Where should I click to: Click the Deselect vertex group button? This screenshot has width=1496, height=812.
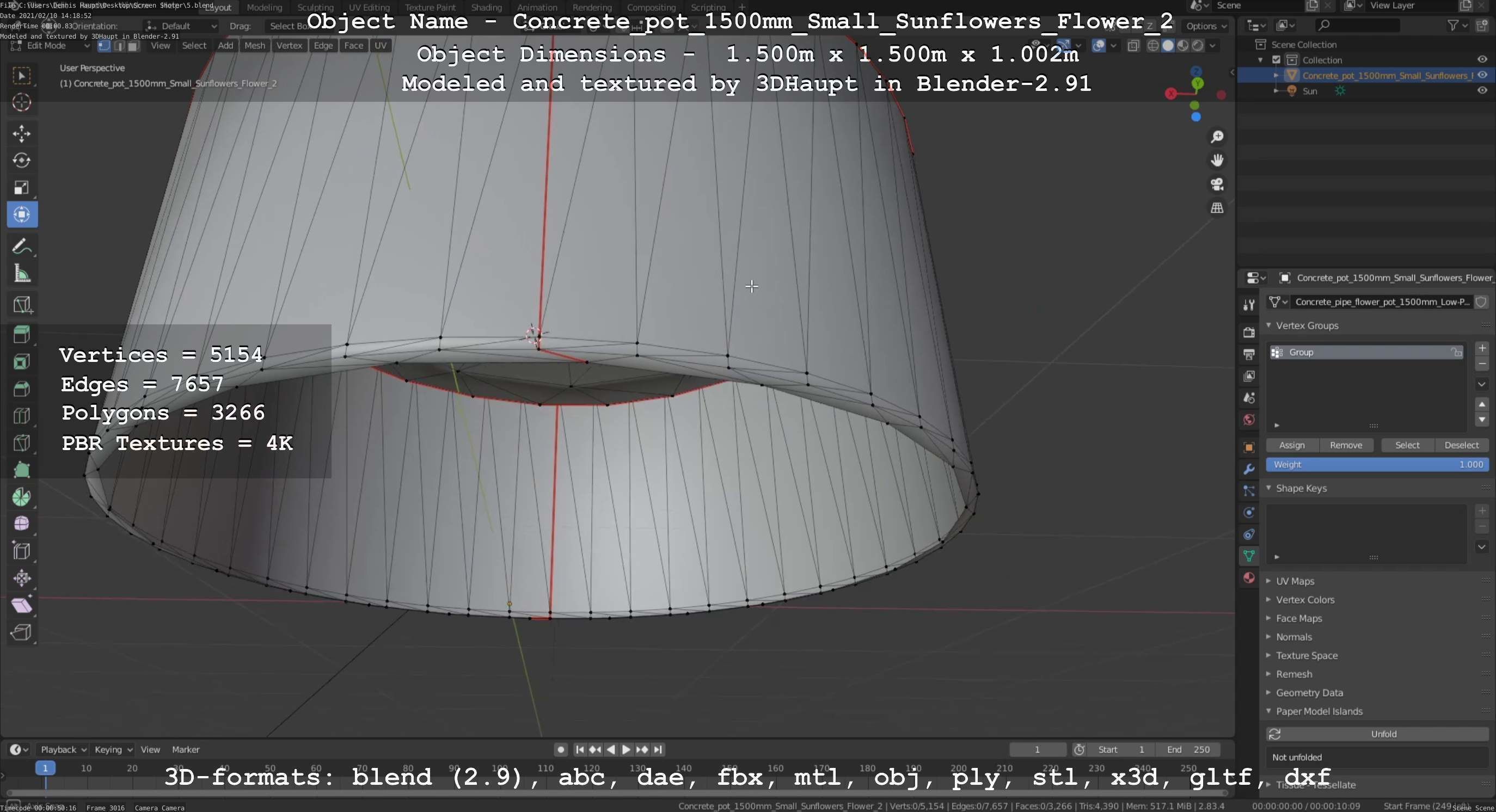click(x=1462, y=445)
